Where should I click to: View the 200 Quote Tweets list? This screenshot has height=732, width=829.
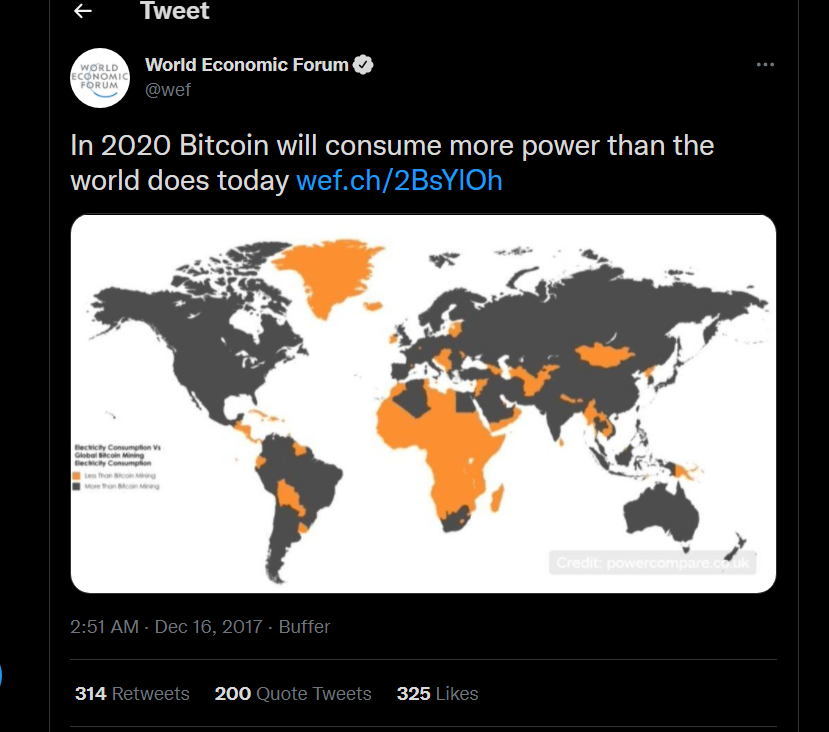(x=293, y=693)
